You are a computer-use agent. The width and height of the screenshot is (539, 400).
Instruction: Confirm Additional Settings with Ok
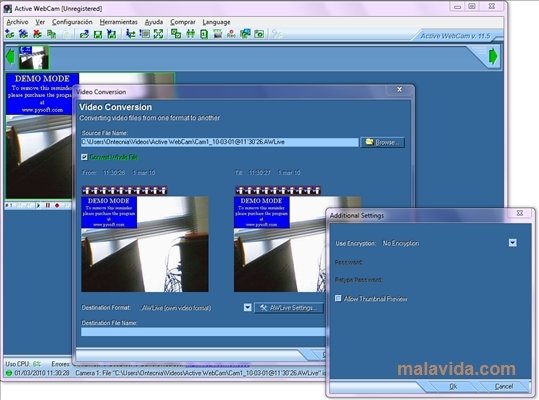point(453,387)
